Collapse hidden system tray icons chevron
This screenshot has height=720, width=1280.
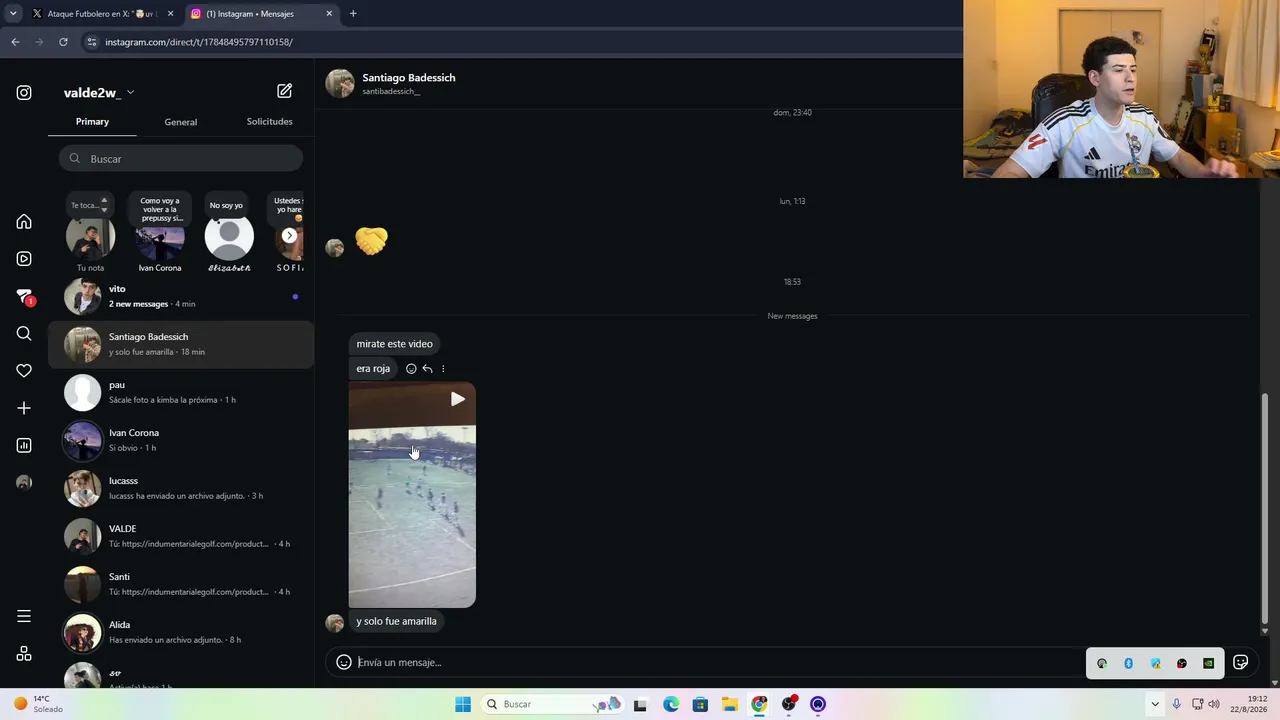coord(1155,704)
